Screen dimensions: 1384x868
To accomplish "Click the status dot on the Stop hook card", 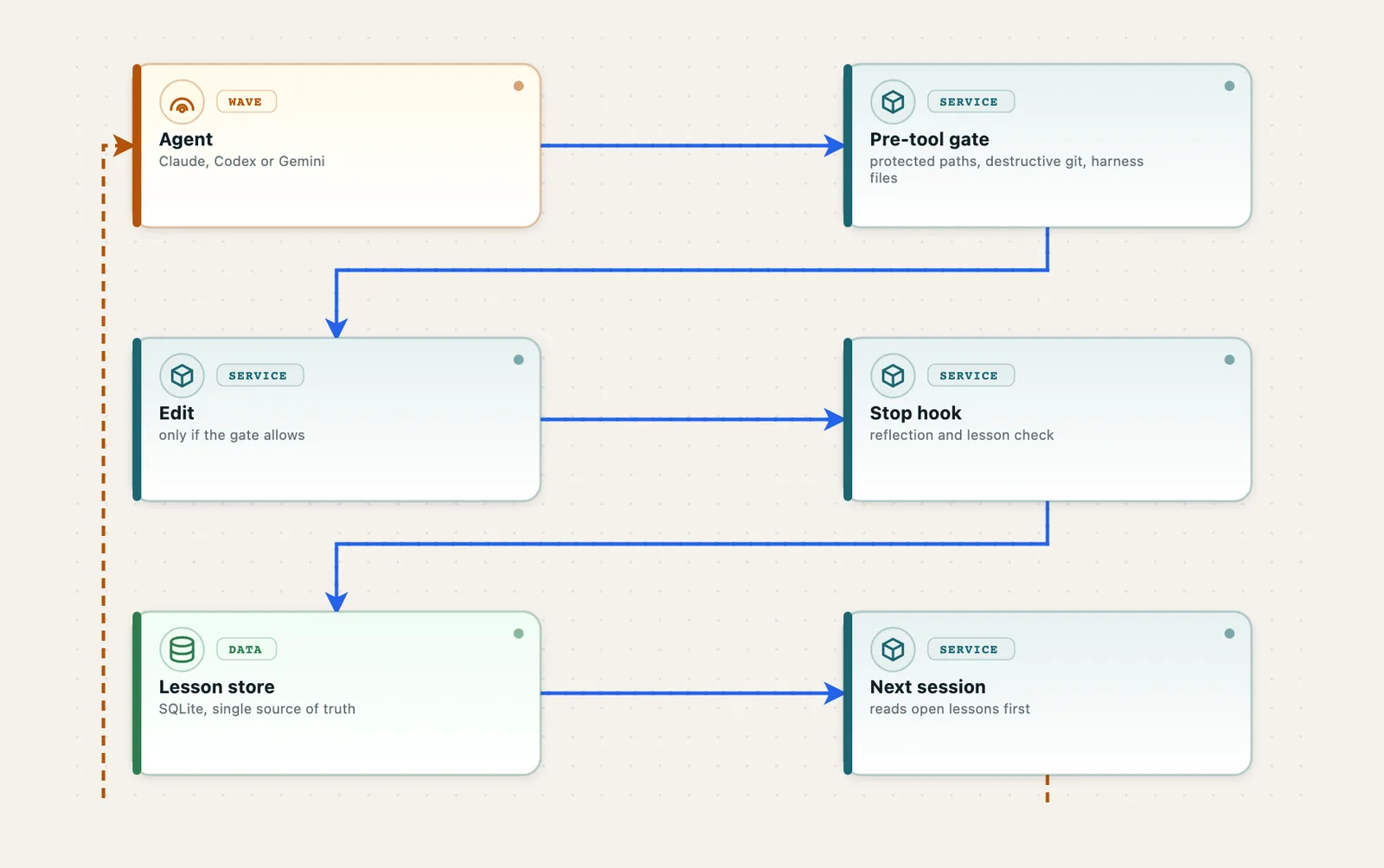I will coord(1229,360).
